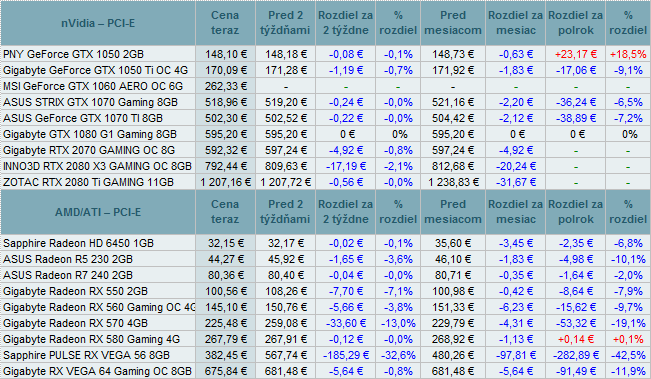Click the Gigabyte RX VEGA 64 Gaming OC 8GB name

pyautogui.click(x=98, y=371)
